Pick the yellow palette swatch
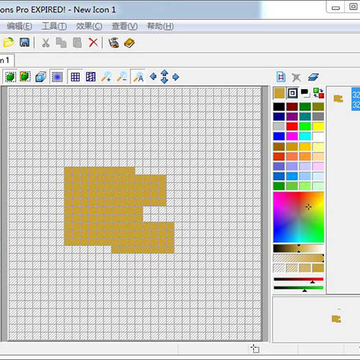 pos(318,126)
